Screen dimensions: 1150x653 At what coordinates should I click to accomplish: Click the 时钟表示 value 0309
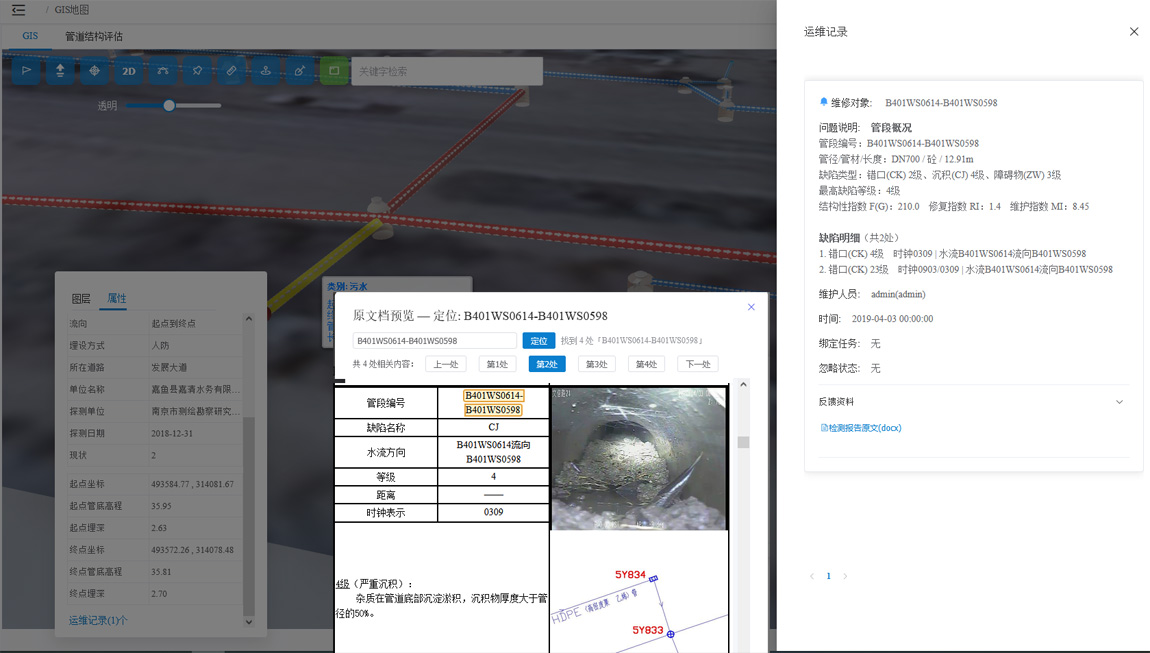point(494,512)
